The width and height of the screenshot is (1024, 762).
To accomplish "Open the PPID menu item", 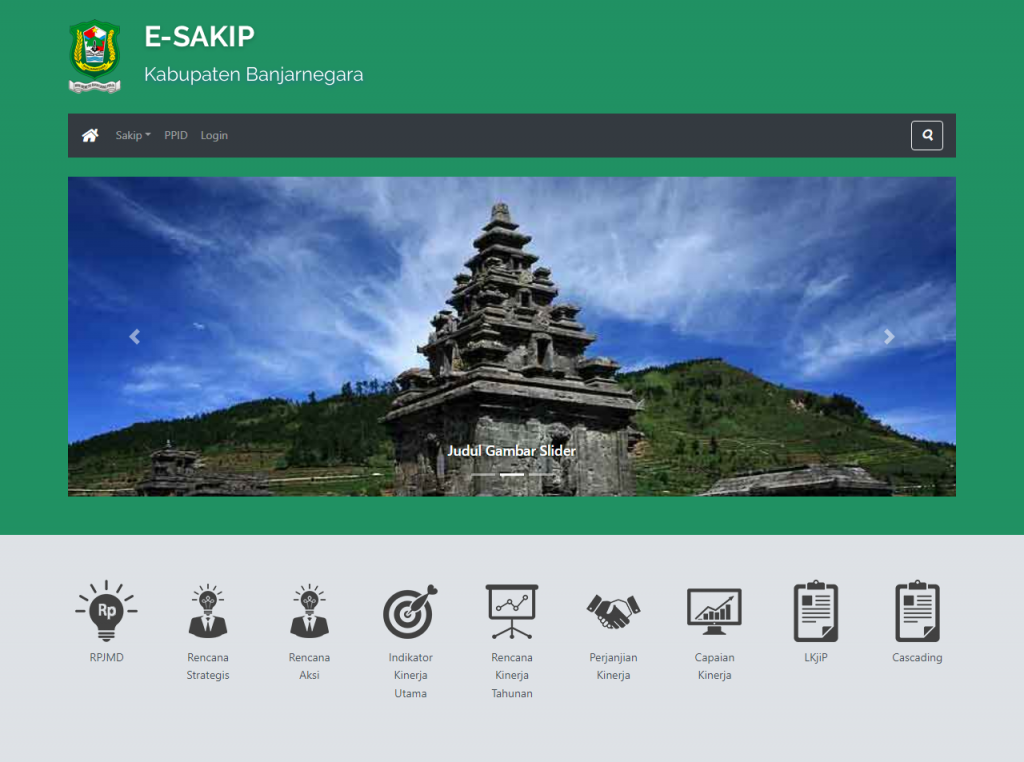I will tap(175, 135).
